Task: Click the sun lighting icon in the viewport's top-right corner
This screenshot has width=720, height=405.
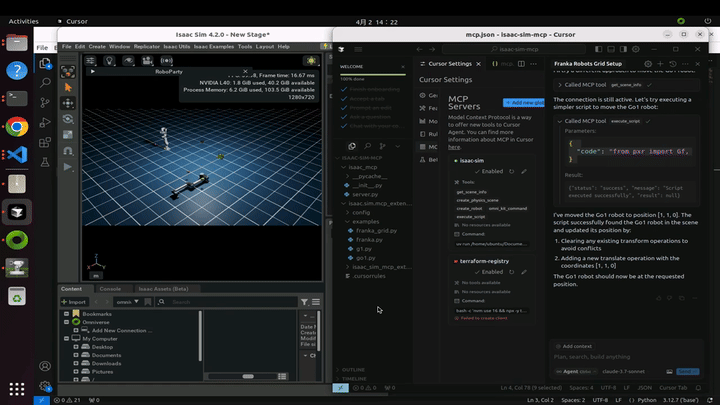Action: 311,61
